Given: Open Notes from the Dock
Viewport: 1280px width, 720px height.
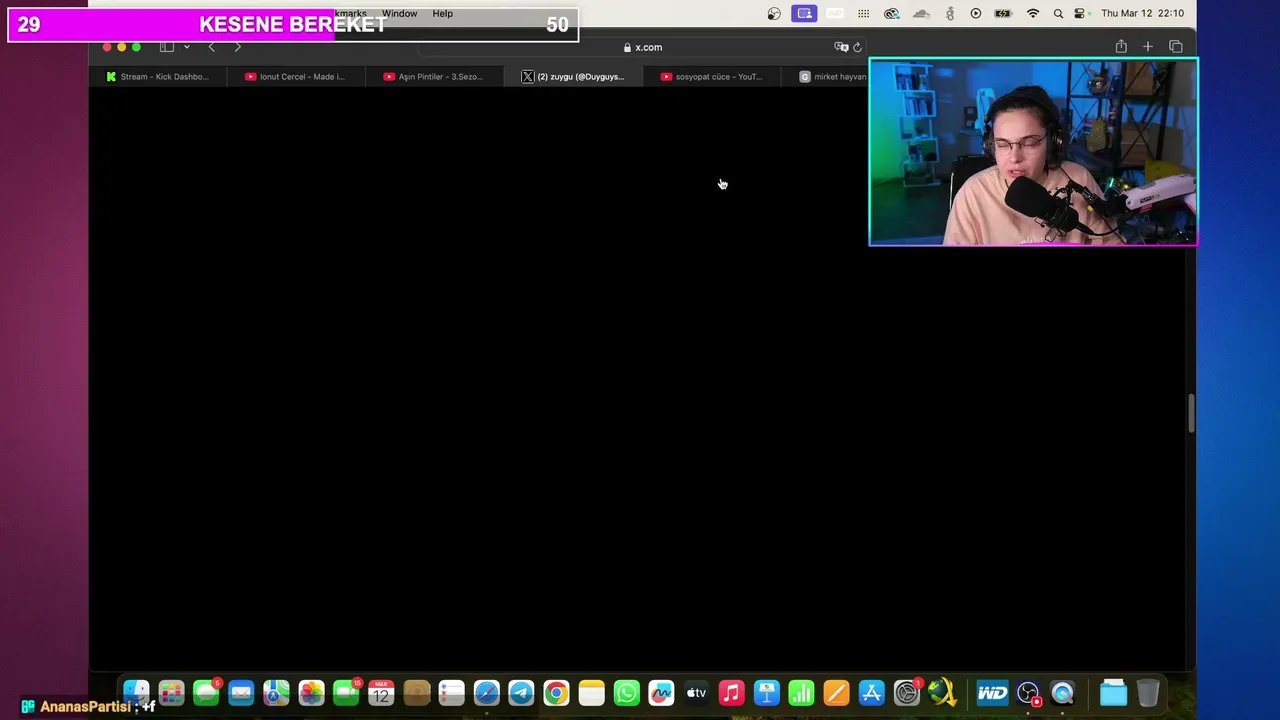Looking at the screenshot, I should pyautogui.click(x=591, y=692).
